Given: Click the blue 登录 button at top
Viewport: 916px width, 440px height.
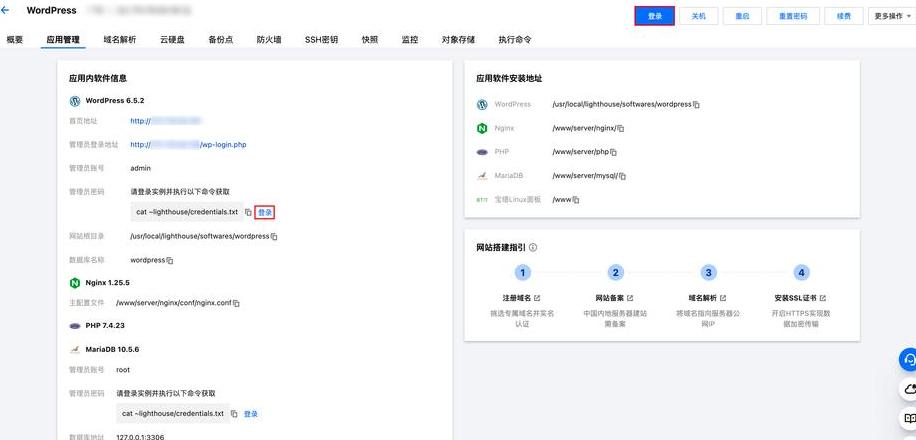Looking at the screenshot, I should 655,16.
